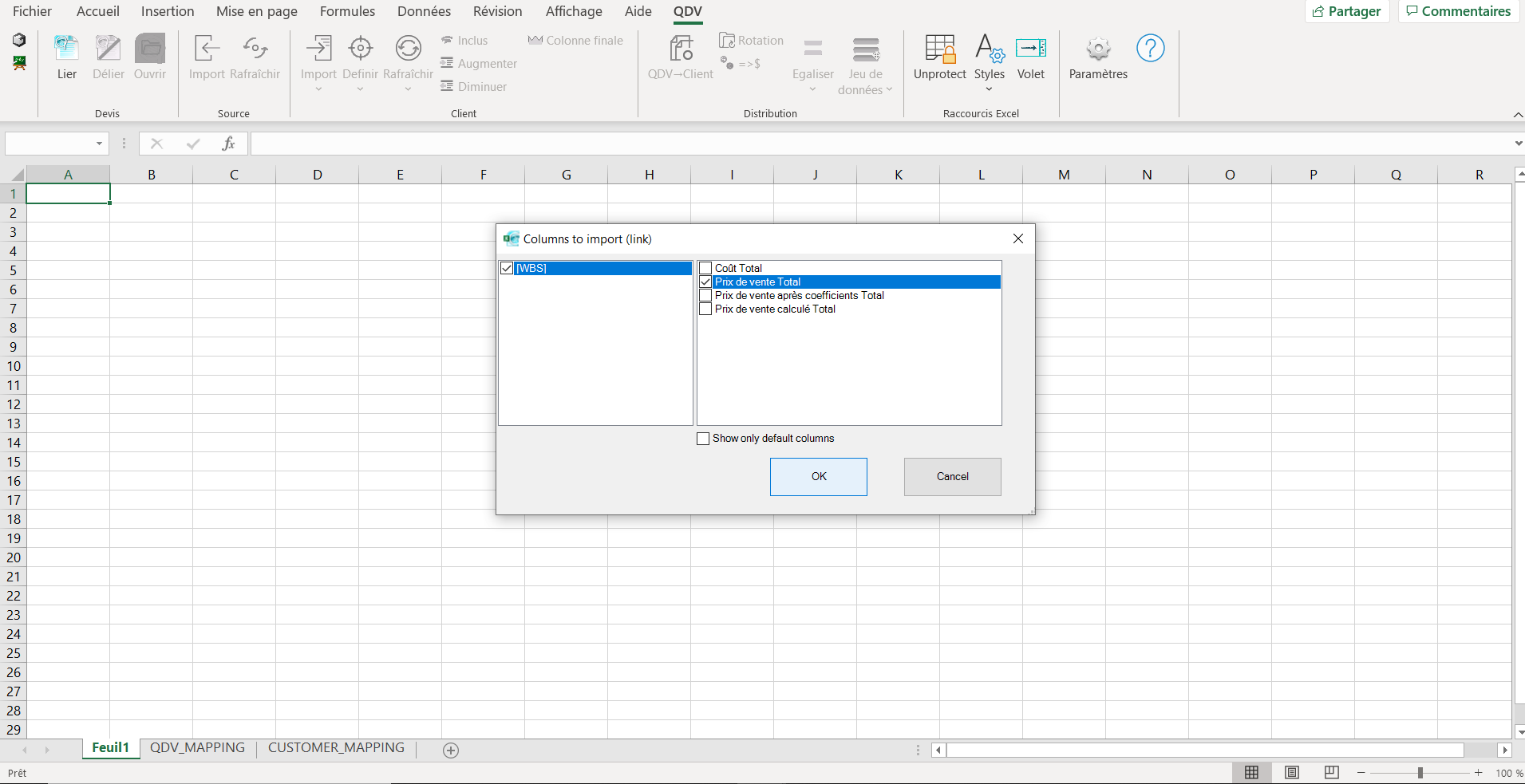Open Client Import dropdown arrow
Image resolution: width=1525 pixels, height=784 pixels.
pos(318,89)
